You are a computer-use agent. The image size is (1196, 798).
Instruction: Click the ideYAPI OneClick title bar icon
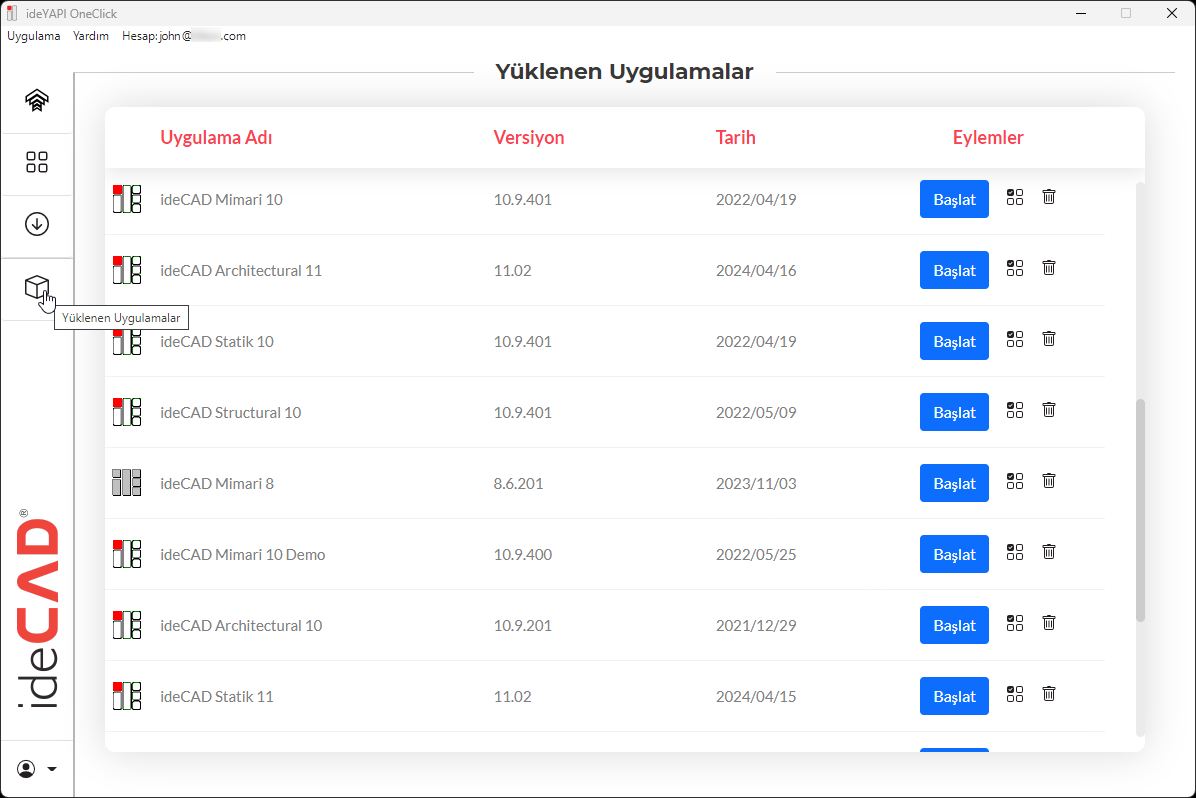[x=11, y=13]
